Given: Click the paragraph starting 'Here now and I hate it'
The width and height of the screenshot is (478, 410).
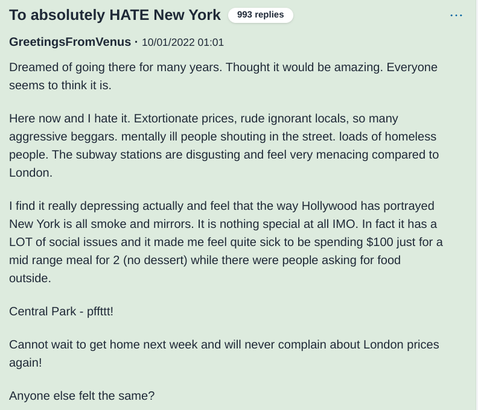Looking at the screenshot, I should pos(224,145).
